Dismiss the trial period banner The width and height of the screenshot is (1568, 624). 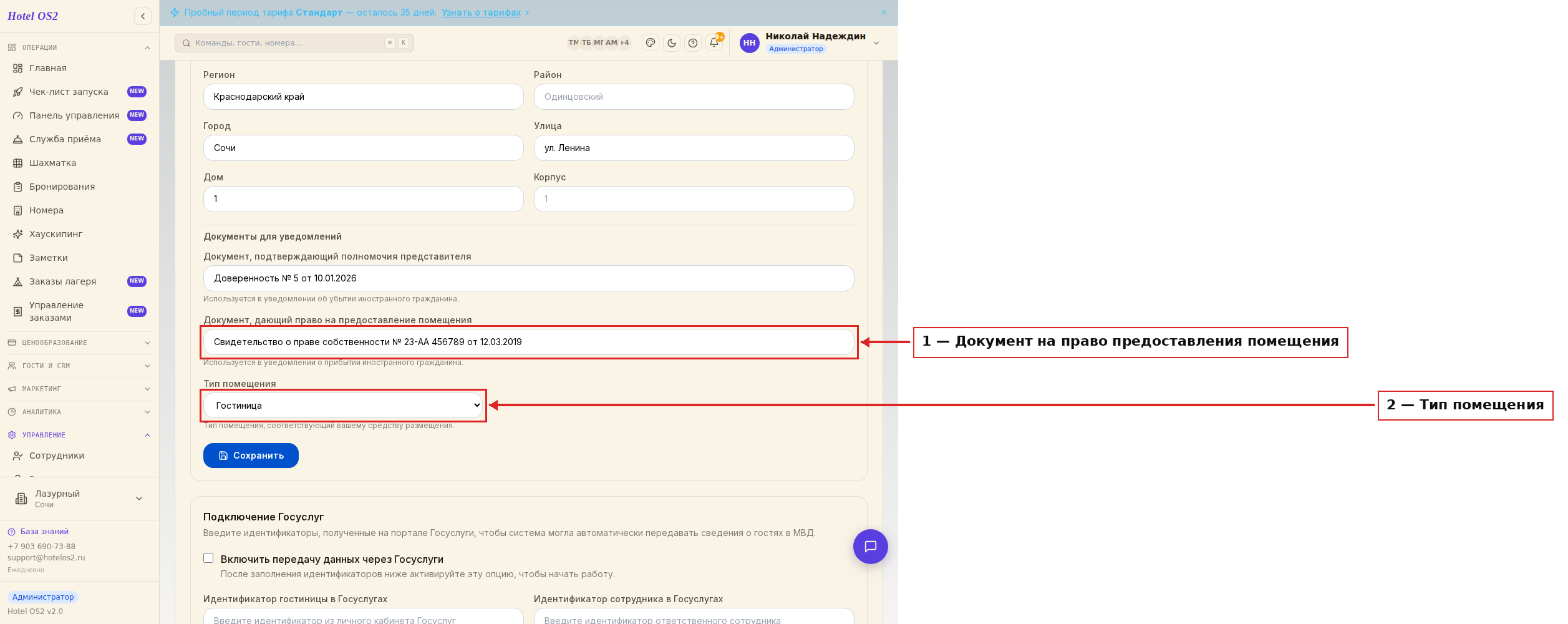click(x=883, y=12)
